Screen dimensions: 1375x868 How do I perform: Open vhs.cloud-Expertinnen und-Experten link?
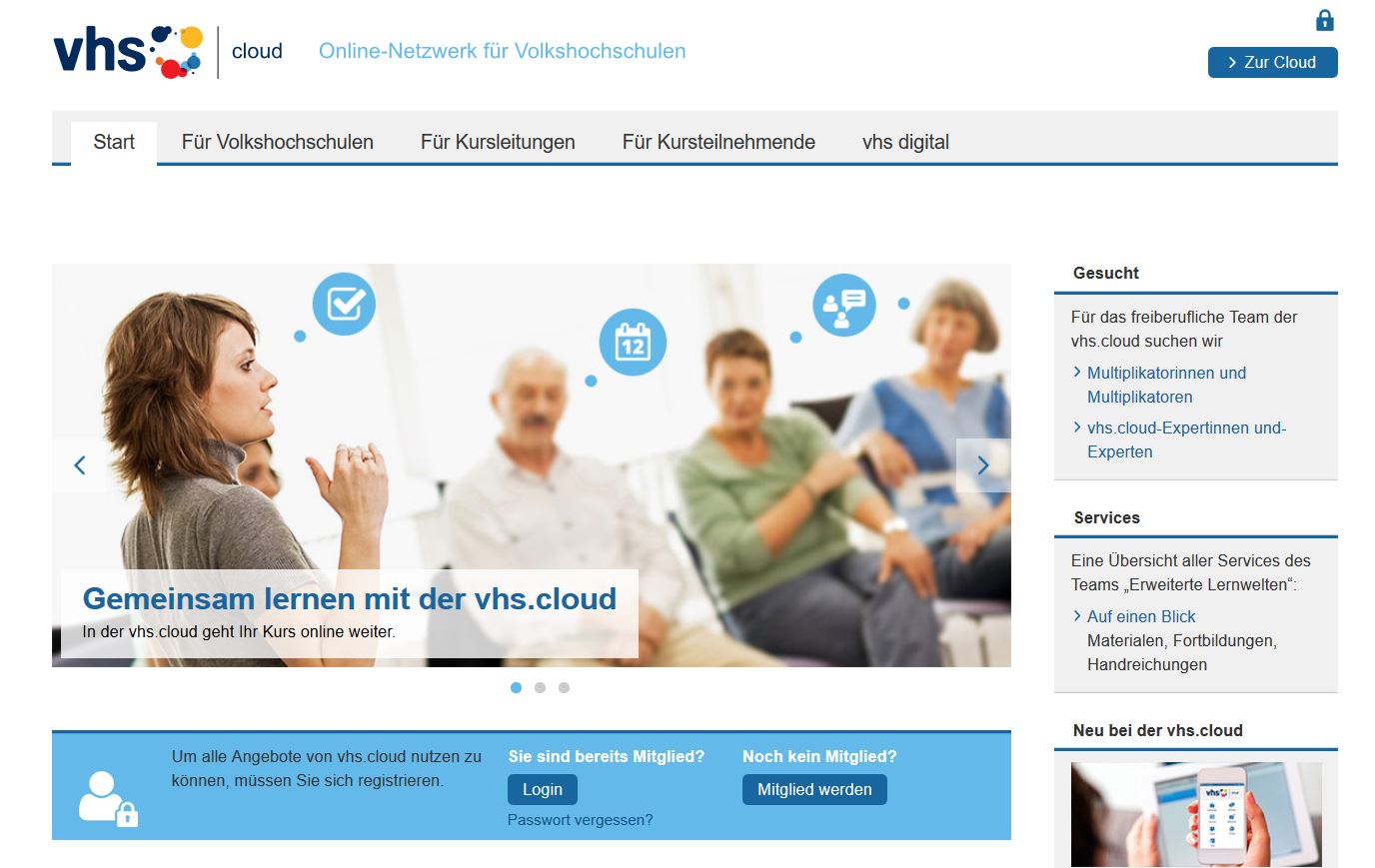point(1186,439)
